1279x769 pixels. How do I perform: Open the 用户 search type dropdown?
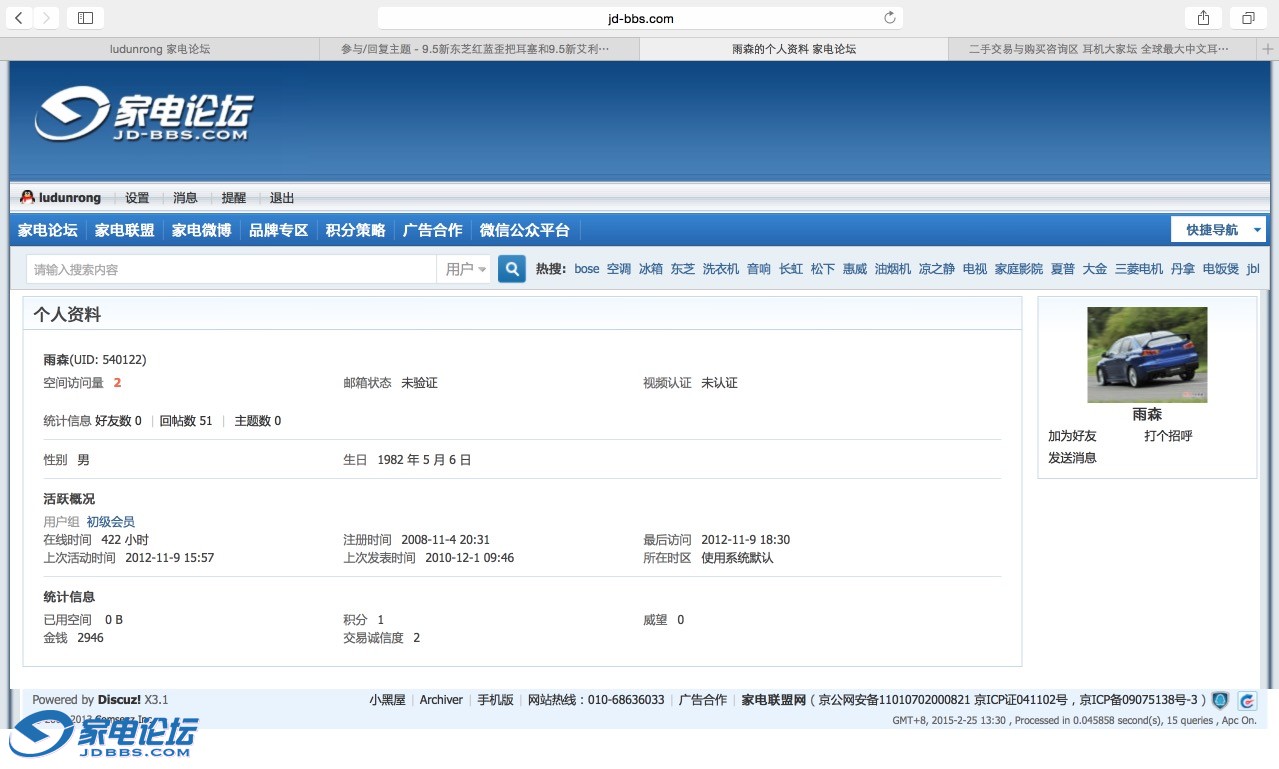pyautogui.click(x=464, y=269)
